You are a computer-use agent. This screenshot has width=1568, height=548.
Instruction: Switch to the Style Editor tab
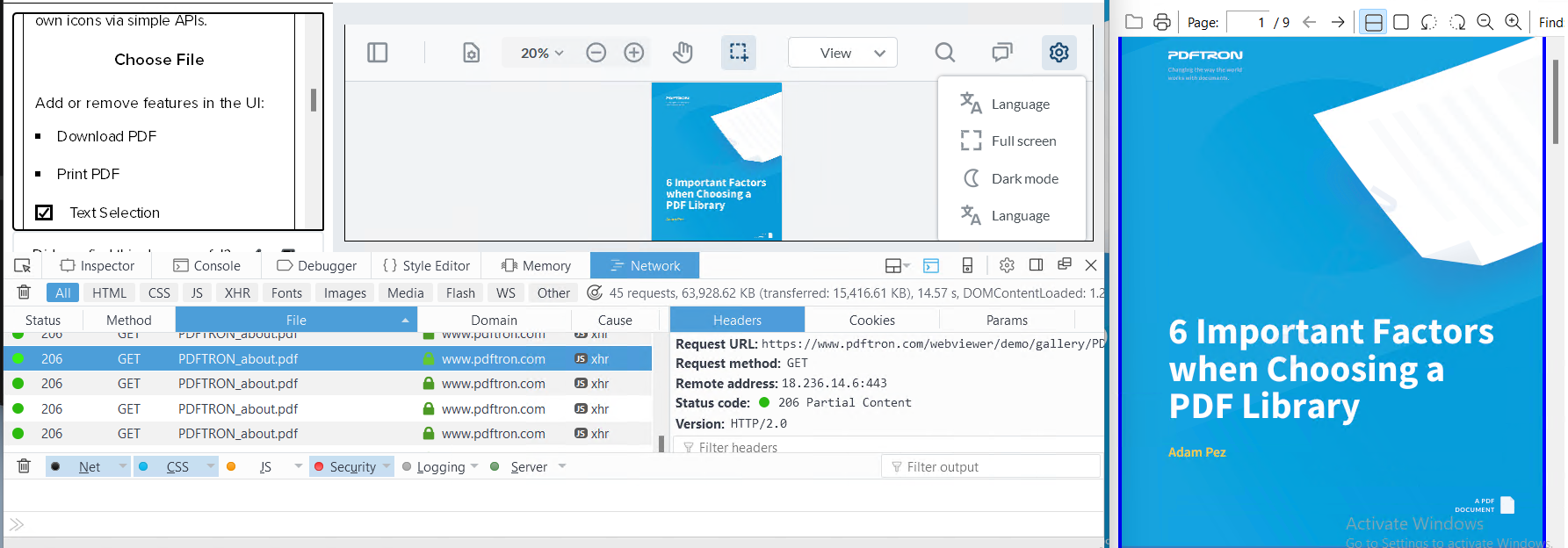[426, 265]
